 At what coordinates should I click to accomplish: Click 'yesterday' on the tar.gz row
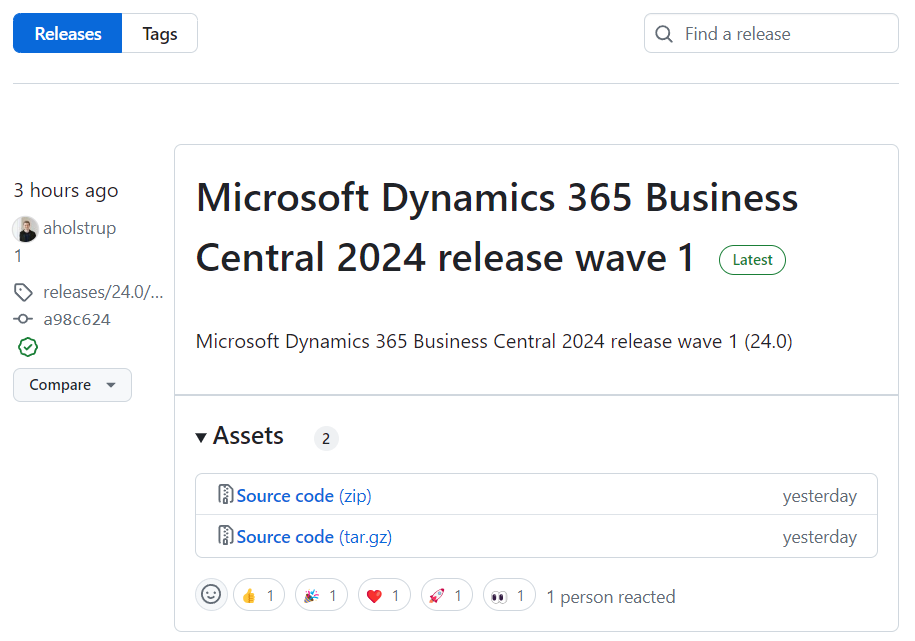[x=819, y=537]
